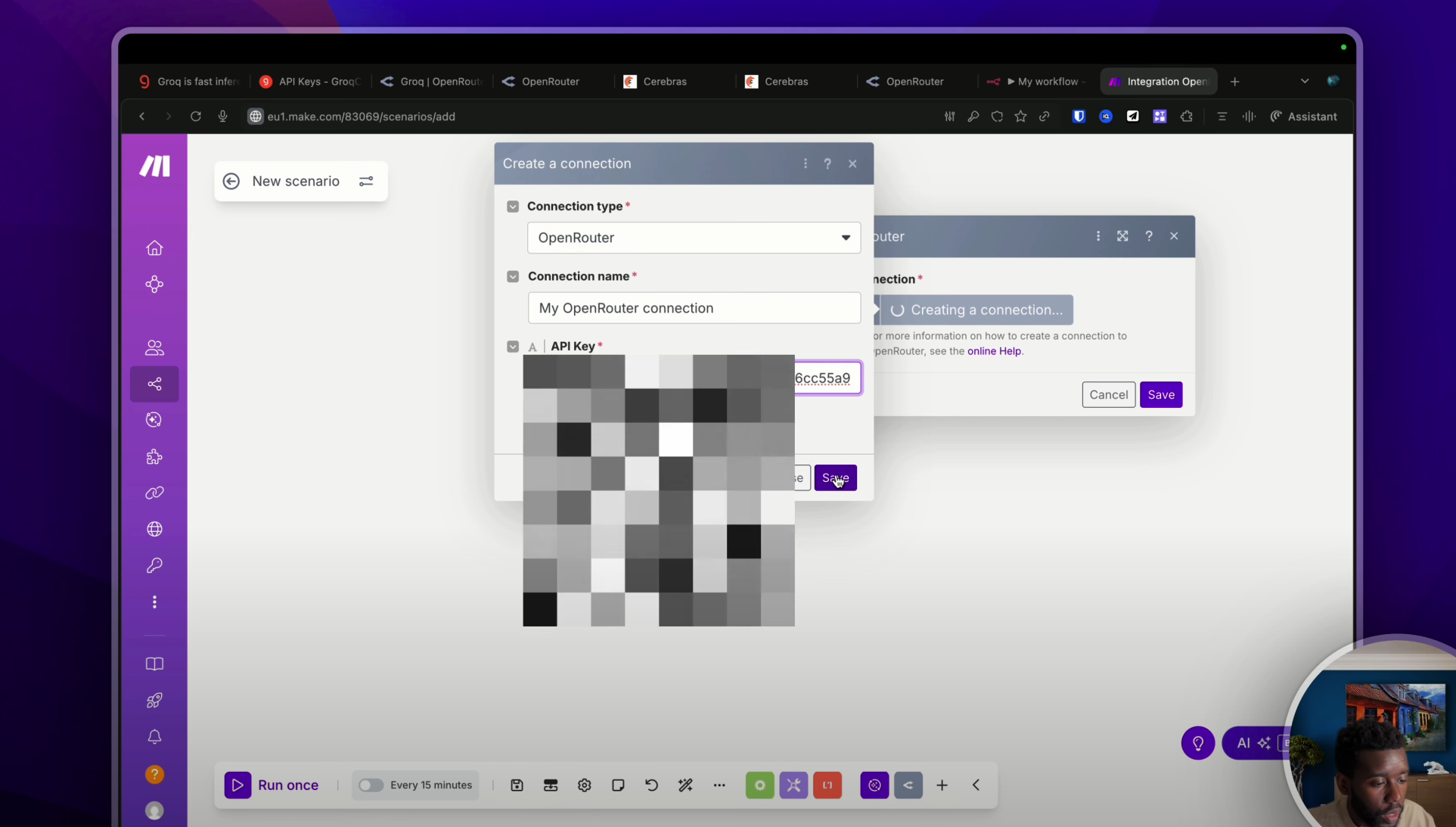Open the online Help link

coord(994,351)
